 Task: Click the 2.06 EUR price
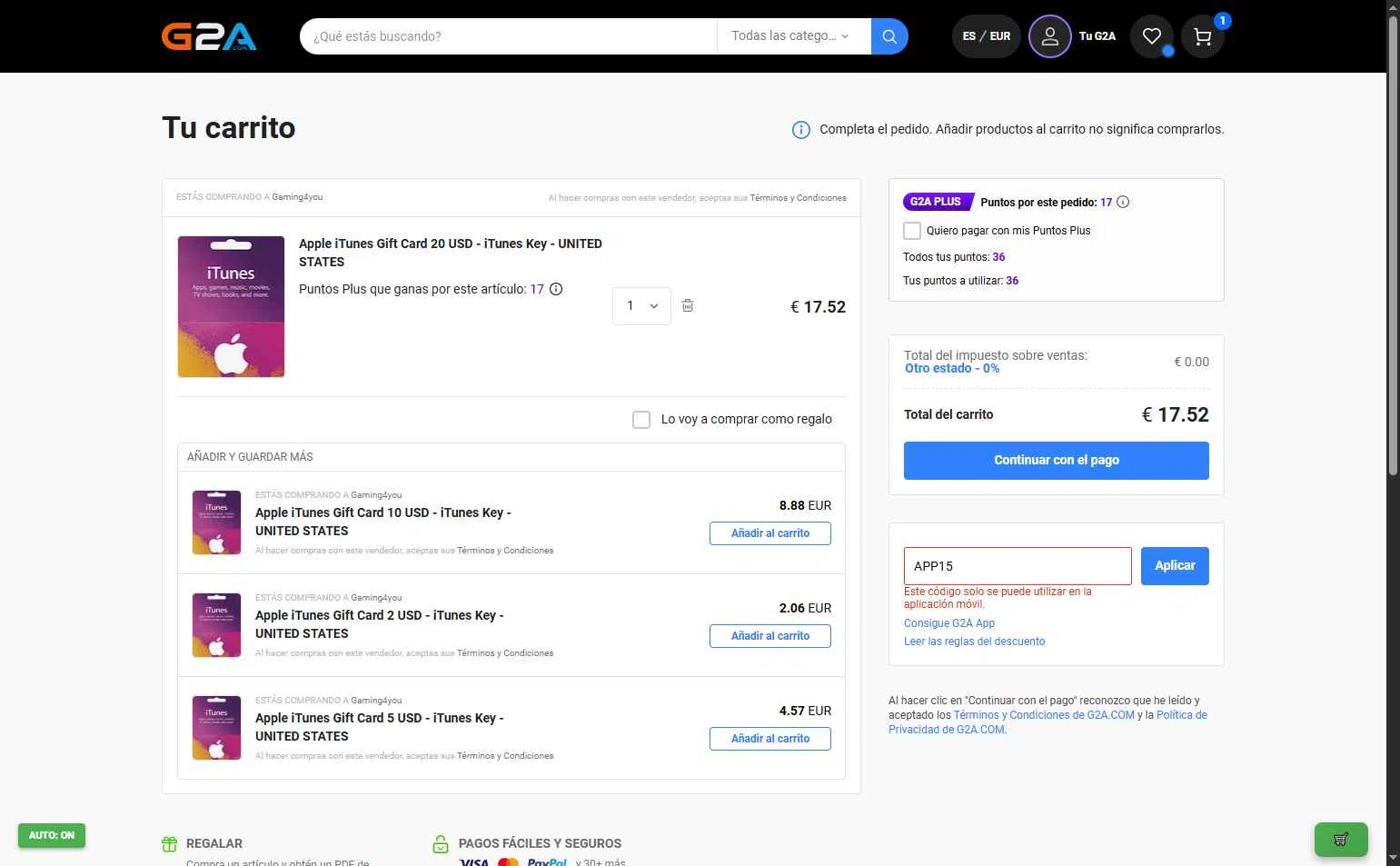pos(805,608)
